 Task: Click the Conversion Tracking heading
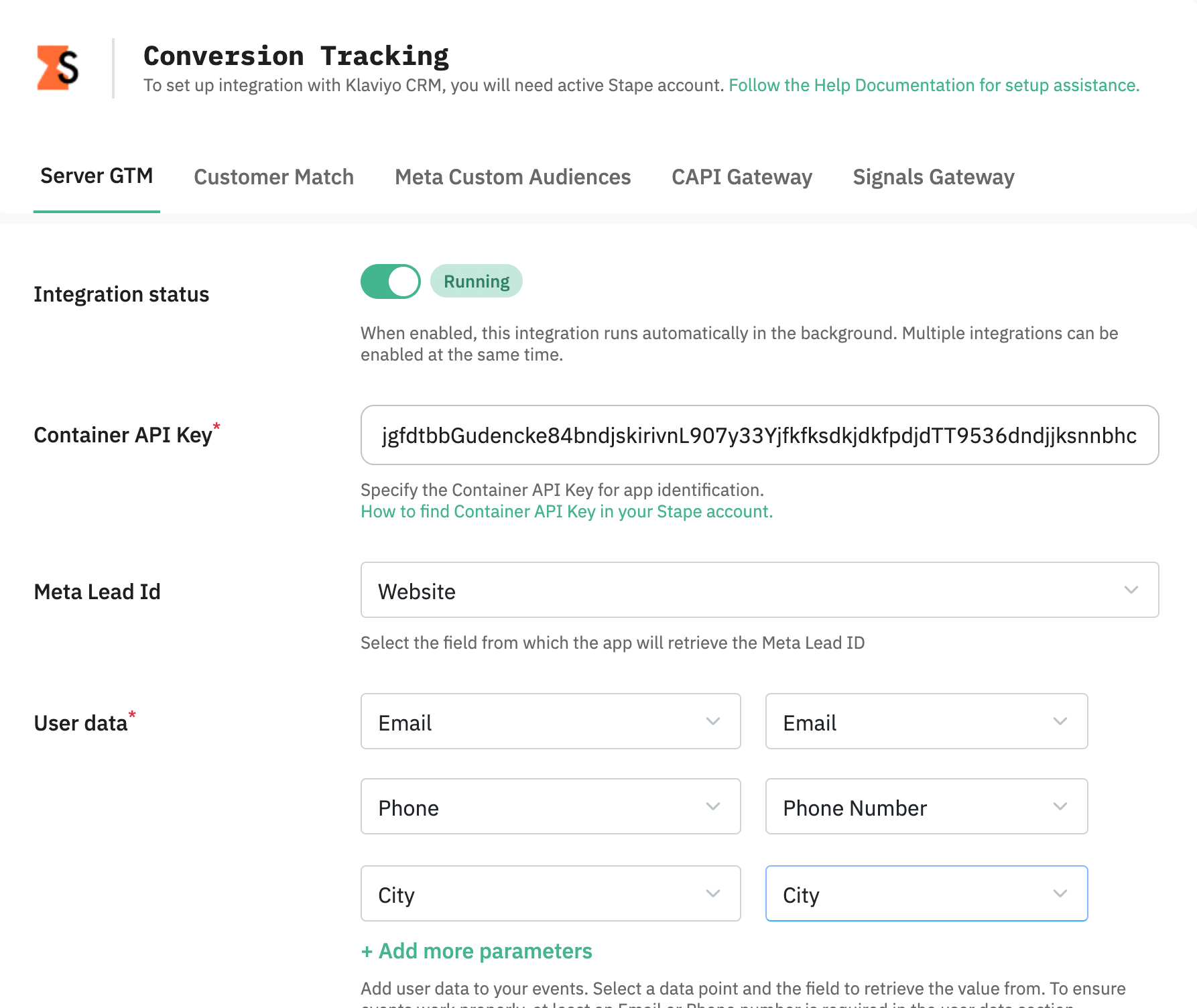coord(296,56)
